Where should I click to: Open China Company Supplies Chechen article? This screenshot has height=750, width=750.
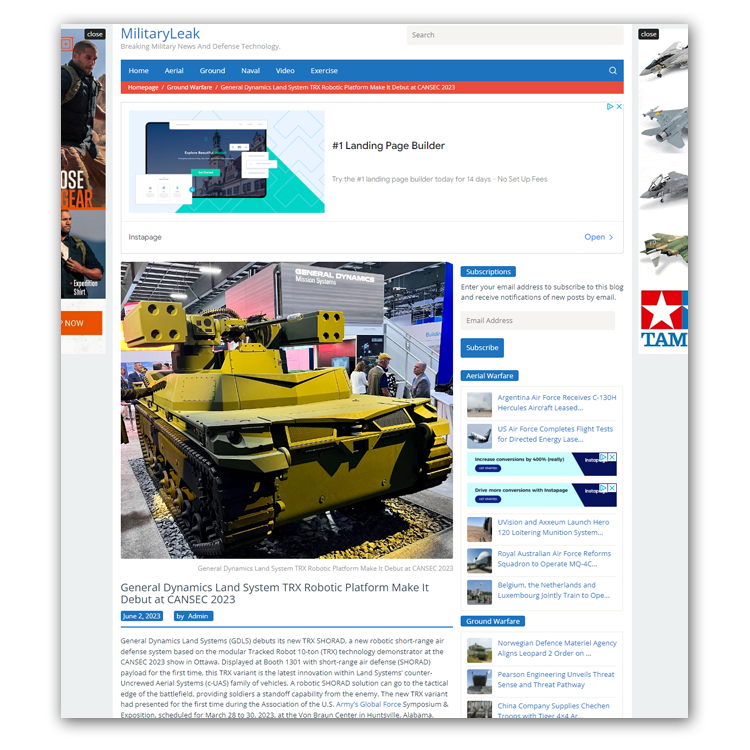[x=553, y=710]
